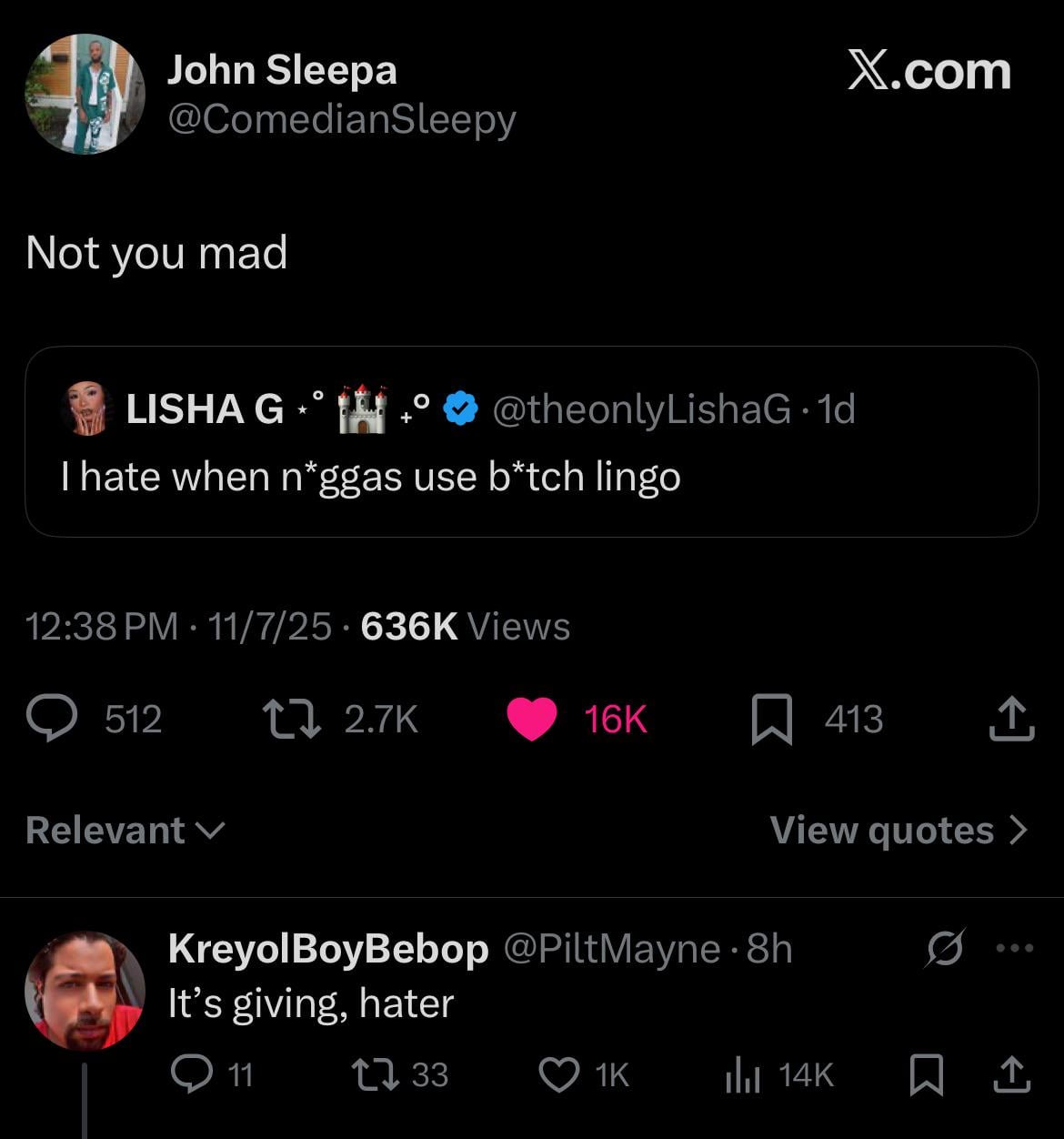Open the three-dot menu on reply
Screen dimensions: 1064x1139
tap(1015, 949)
